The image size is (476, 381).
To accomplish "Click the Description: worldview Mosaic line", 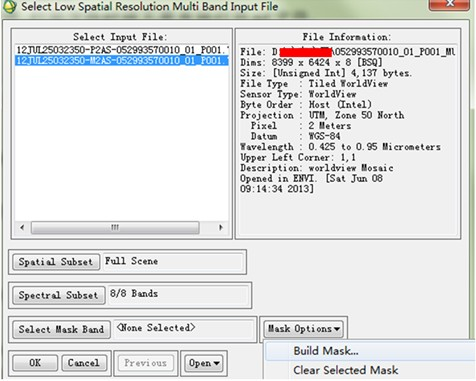I will coord(317,168).
